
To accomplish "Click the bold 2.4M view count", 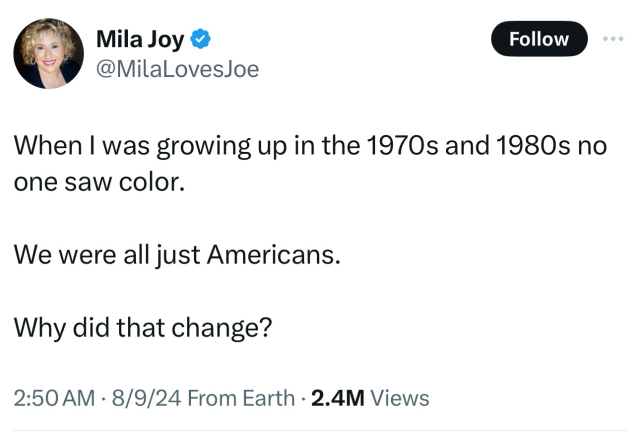I will click(x=338, y=398).
